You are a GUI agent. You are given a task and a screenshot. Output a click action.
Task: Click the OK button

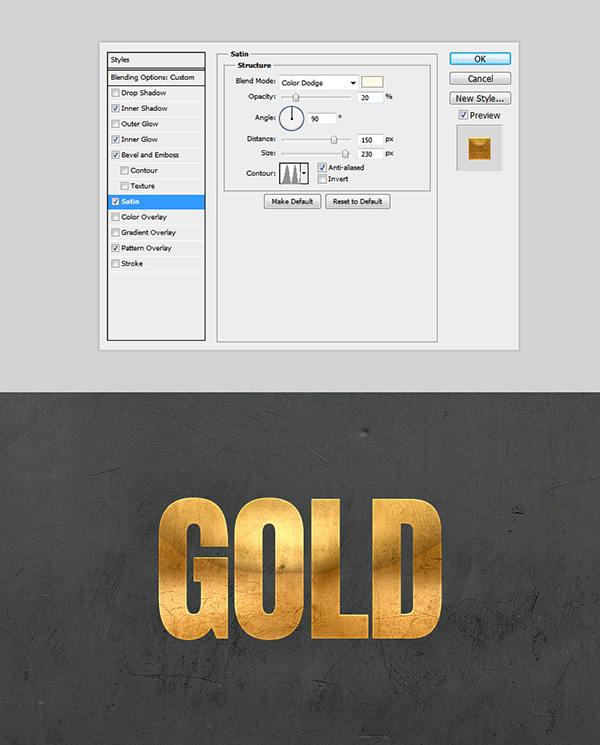tap(480, 59)
